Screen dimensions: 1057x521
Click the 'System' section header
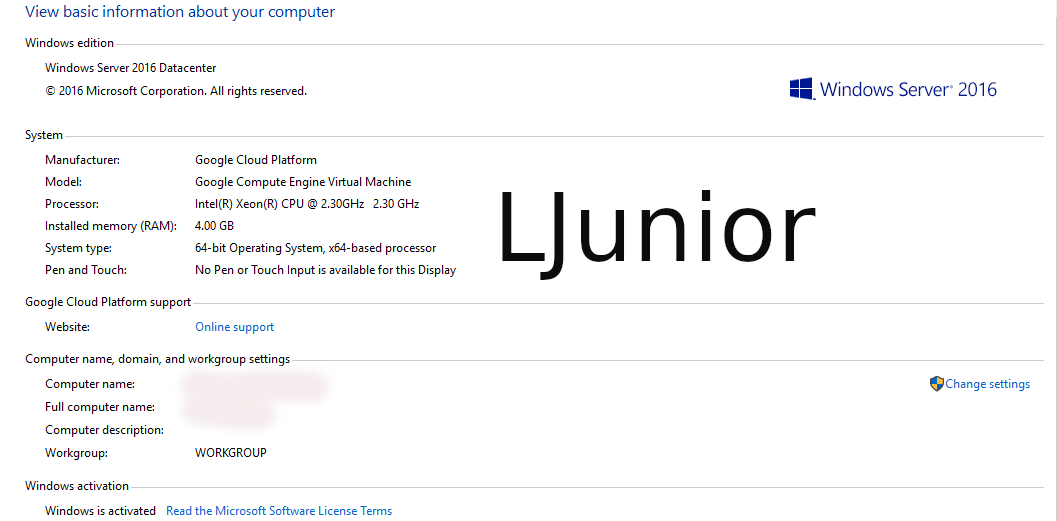click(44, 135)
